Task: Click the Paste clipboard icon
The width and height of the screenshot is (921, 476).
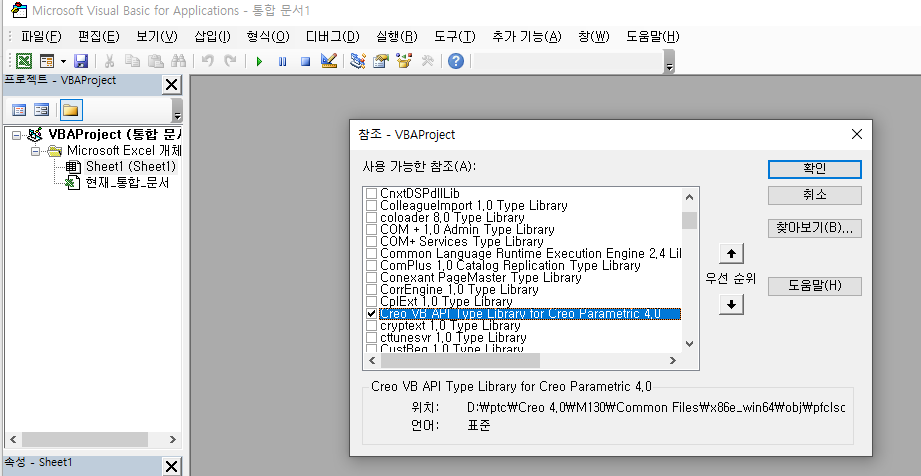Action: (x=156, y=61)
